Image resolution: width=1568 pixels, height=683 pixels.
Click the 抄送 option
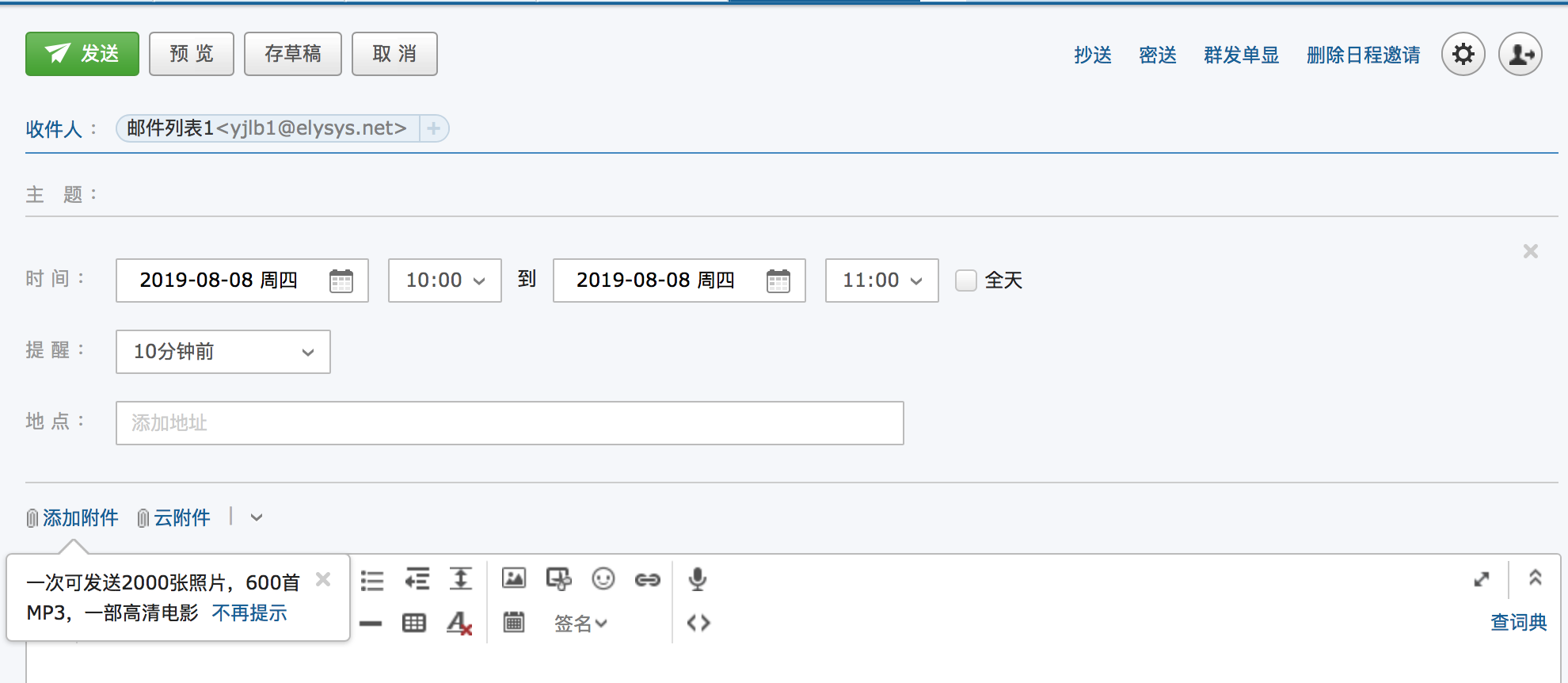1093,55
